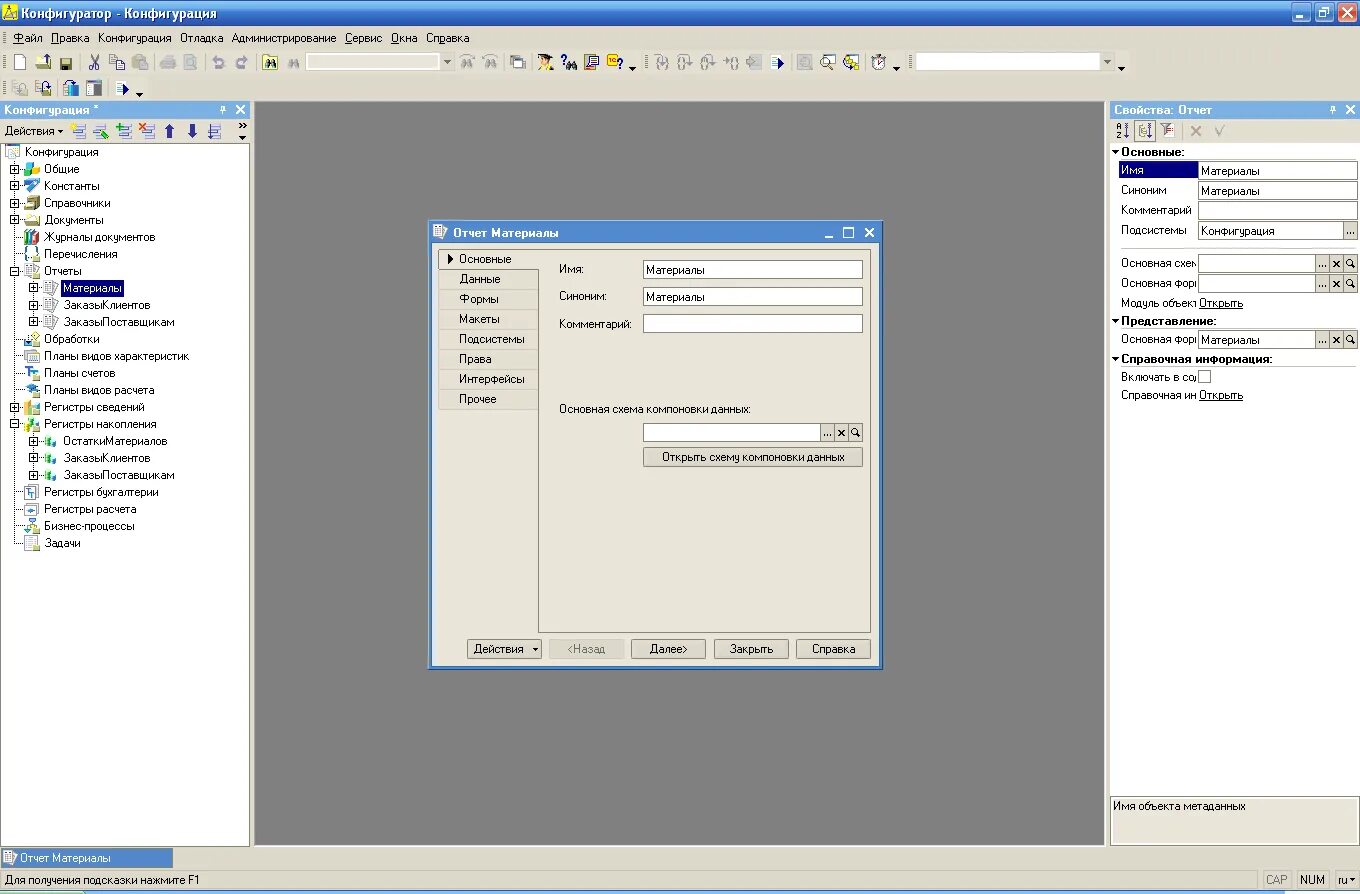Collapse the Регистры накопления tree node
This screenshot has width=1360, height=894.
coord(15,424)
